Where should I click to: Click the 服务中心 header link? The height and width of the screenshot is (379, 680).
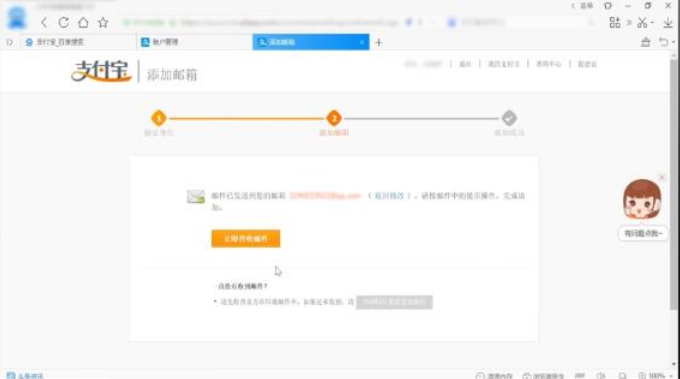coord(549,64)
